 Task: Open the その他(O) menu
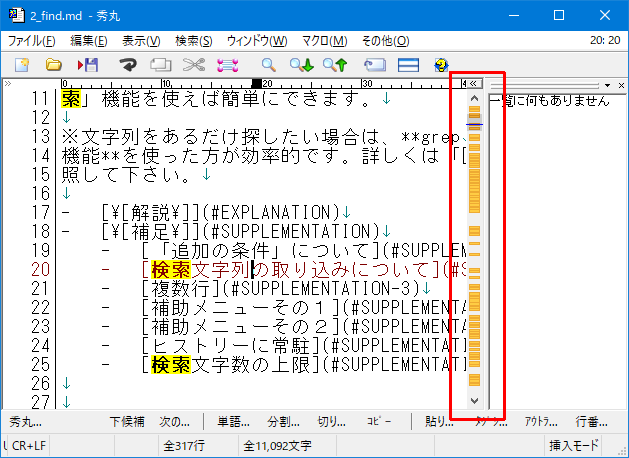tap(386, 41)
